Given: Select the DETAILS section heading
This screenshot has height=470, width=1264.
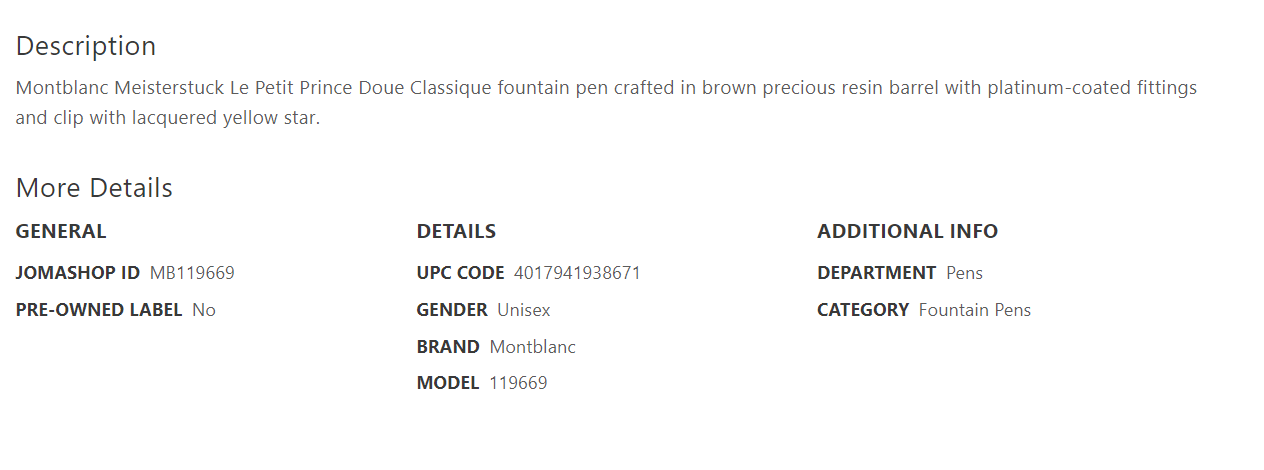Looking at the screenshot, I should click(x=456, y=232).
